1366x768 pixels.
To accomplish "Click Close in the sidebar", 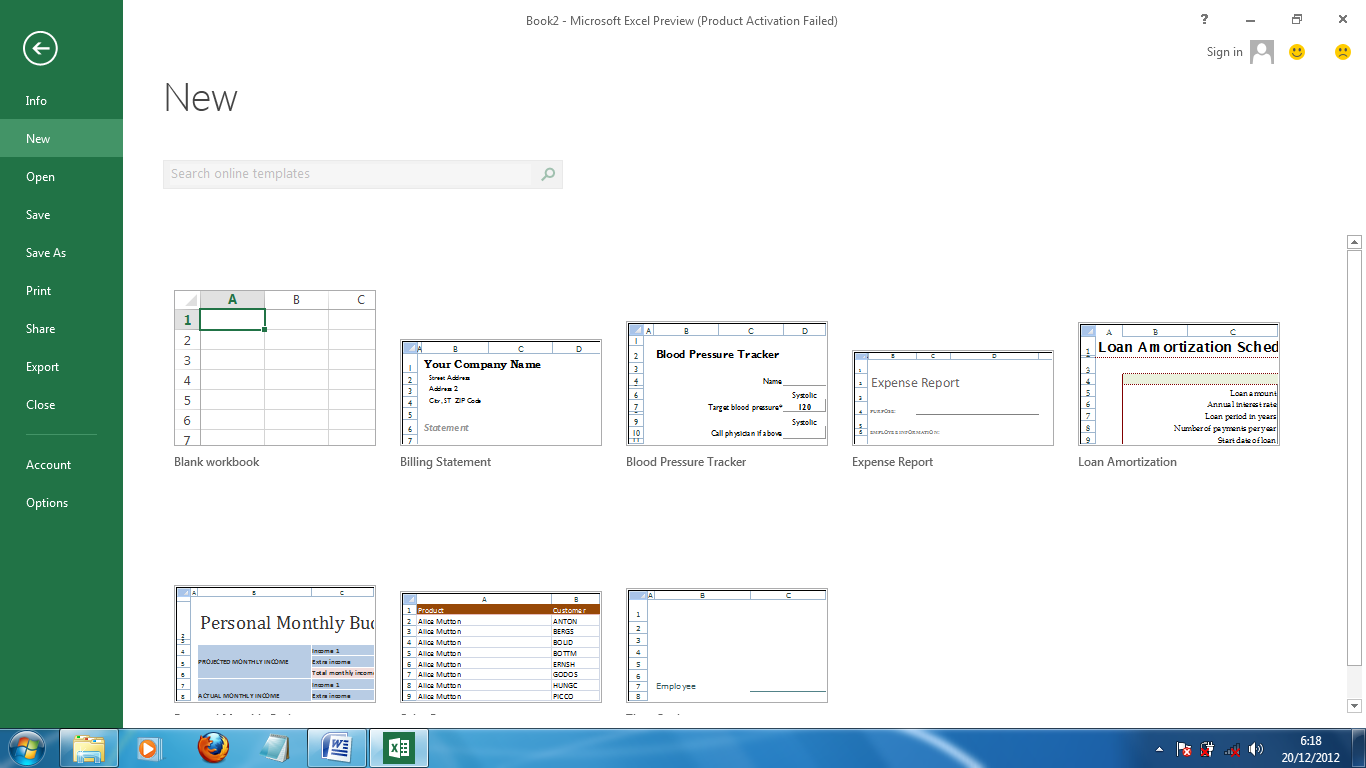I will 61,405.
